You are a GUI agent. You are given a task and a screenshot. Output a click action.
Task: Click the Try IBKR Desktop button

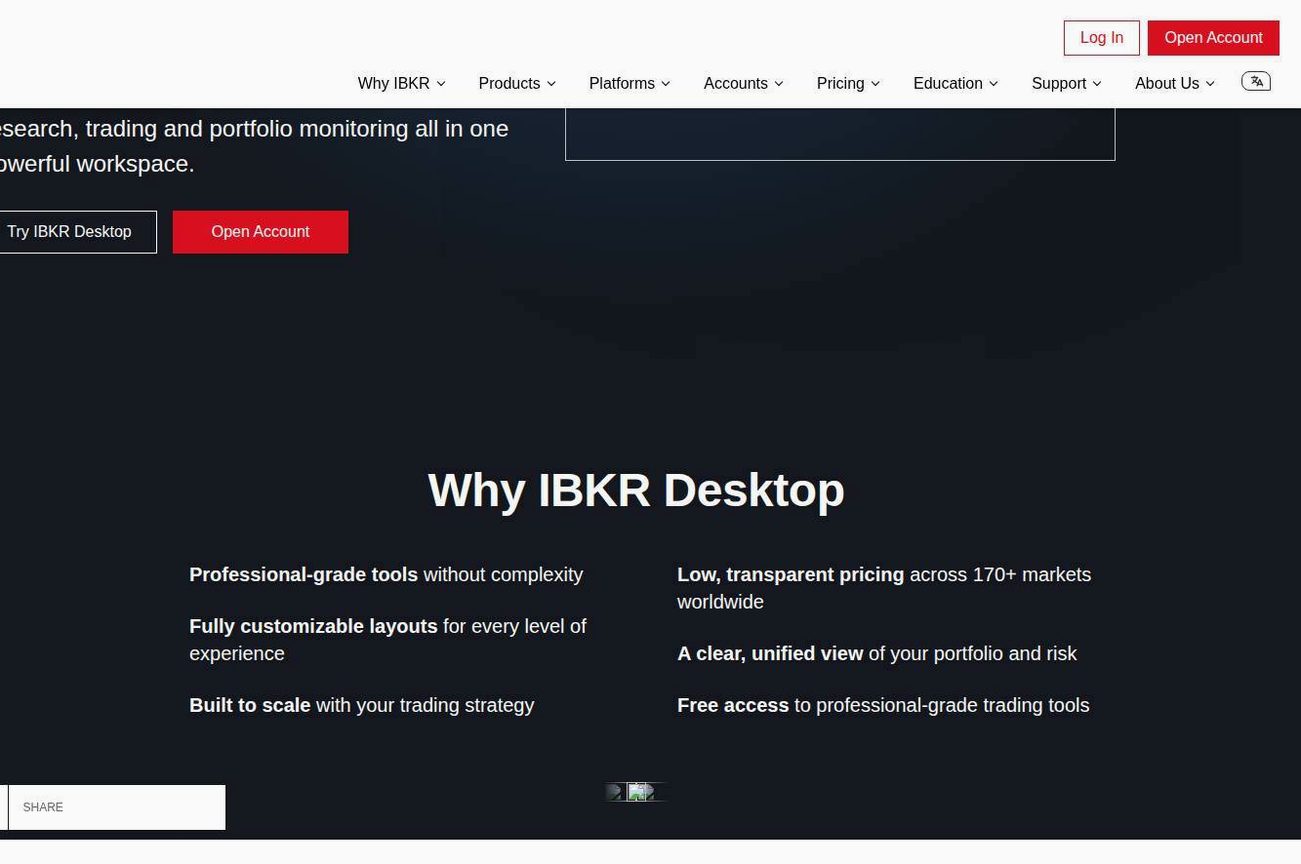[76, 232]
